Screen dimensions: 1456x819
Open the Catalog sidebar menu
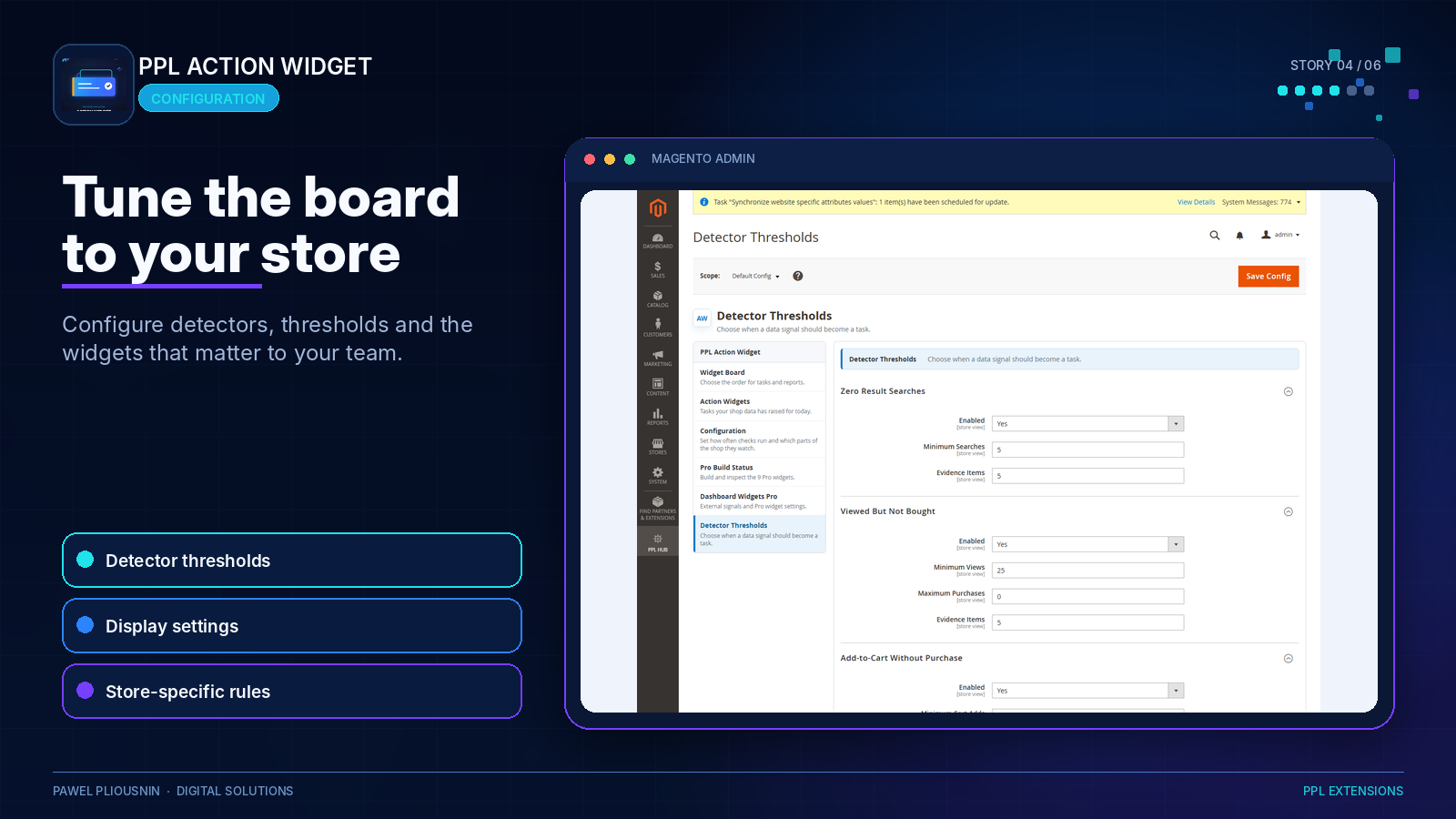(658, 299)
